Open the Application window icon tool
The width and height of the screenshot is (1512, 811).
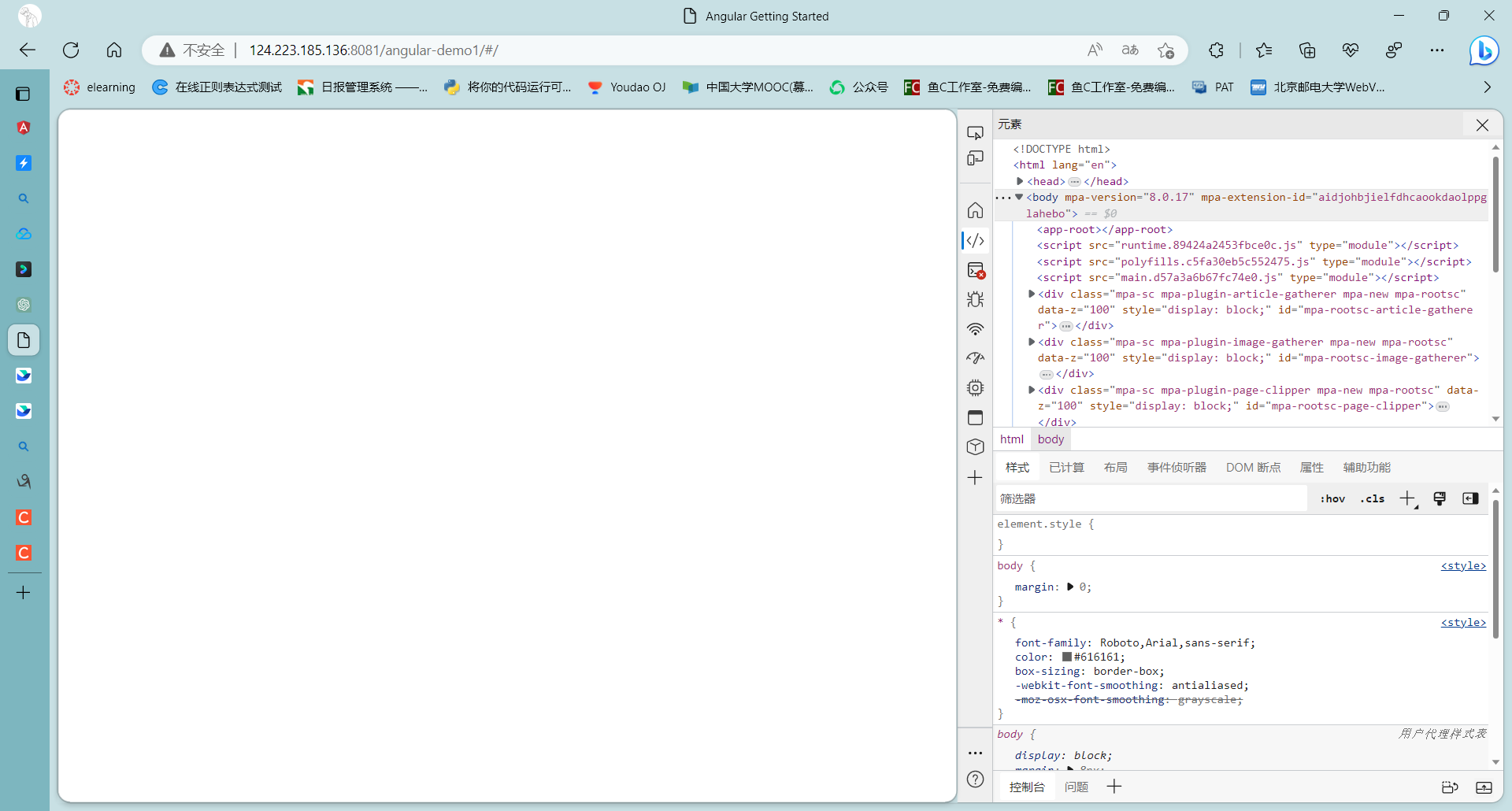coord(975,417)
